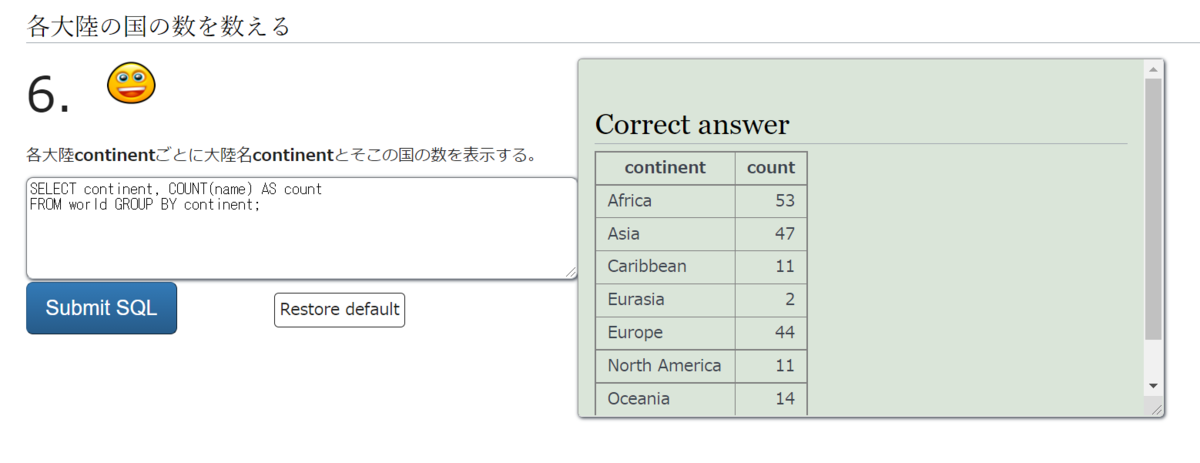Viewport: 1200px width, 463px height.
Task: Select the Asia table cell
Action: point(665,234)
